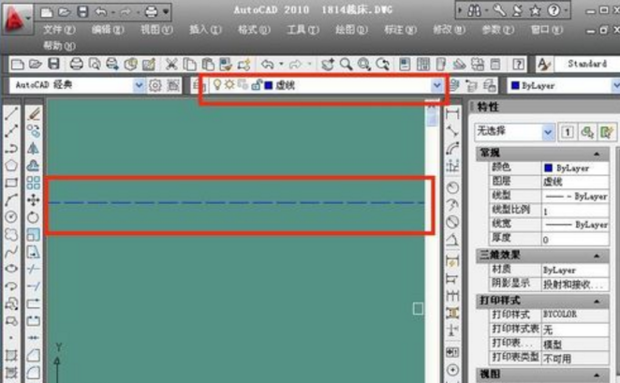Select the Revision Cloud tool

(11, 234)
